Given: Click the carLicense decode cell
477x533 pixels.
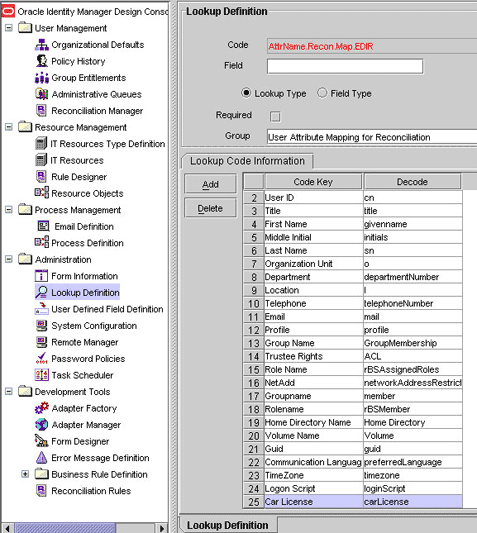Looking at the screenshot, I should pyautogui.click(x=413, y=502).
